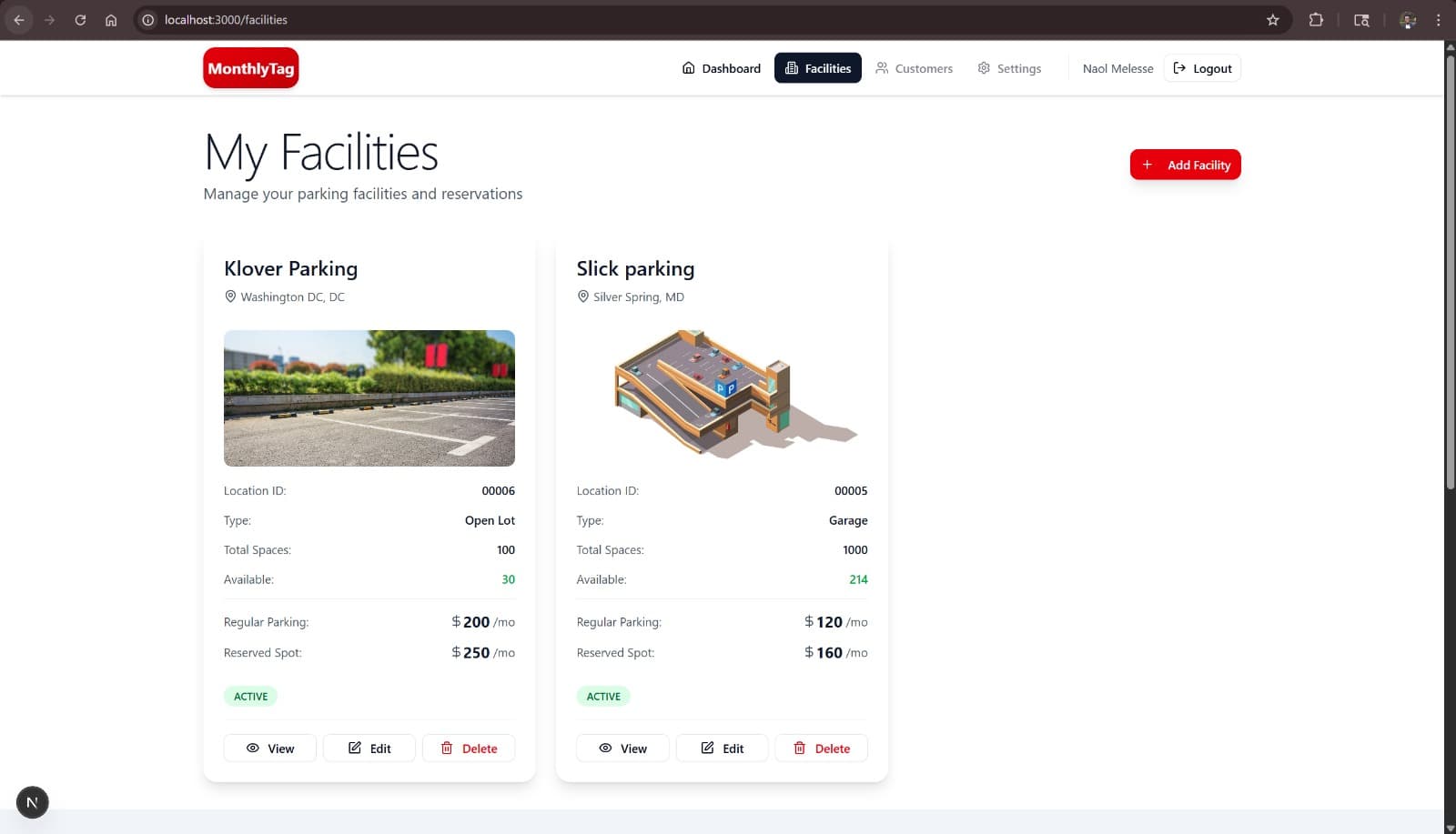The width and height of the screenshot is (1456, 834).
Task: Click the $200 /mo regular parking price
Action: point(483,622)
